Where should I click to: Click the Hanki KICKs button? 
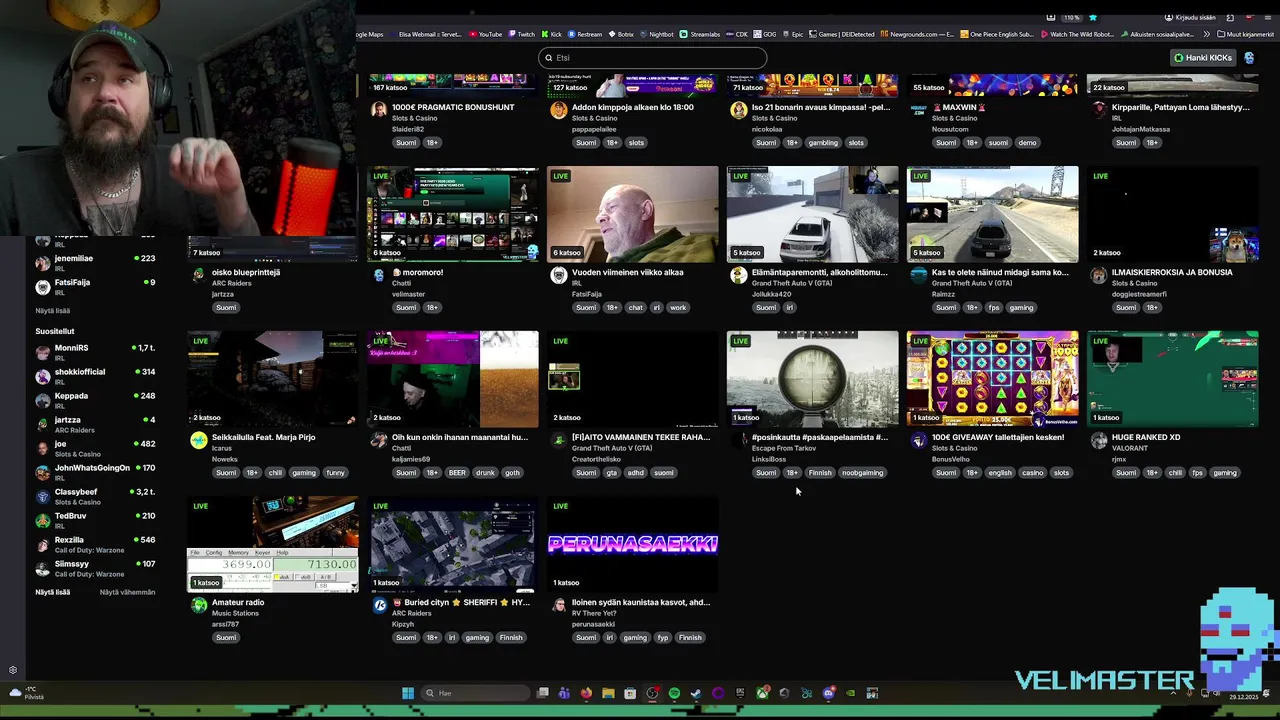(x=1203, y=58)
